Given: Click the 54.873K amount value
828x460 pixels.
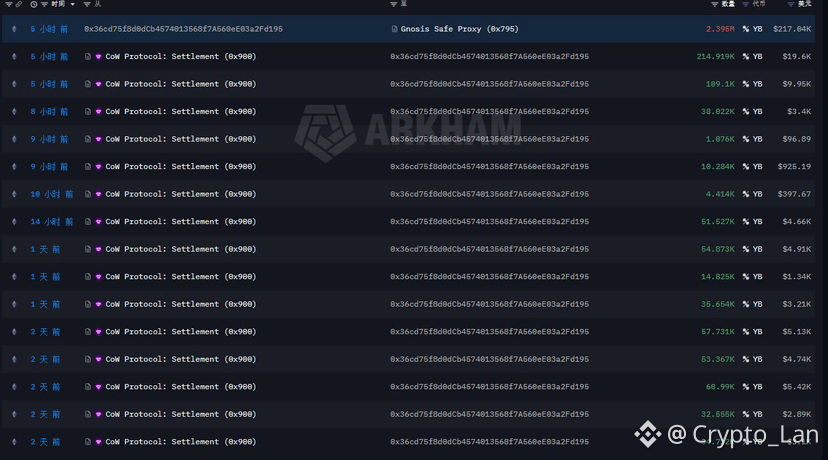Looking at the screenshot, I should [x=718, y=249].
